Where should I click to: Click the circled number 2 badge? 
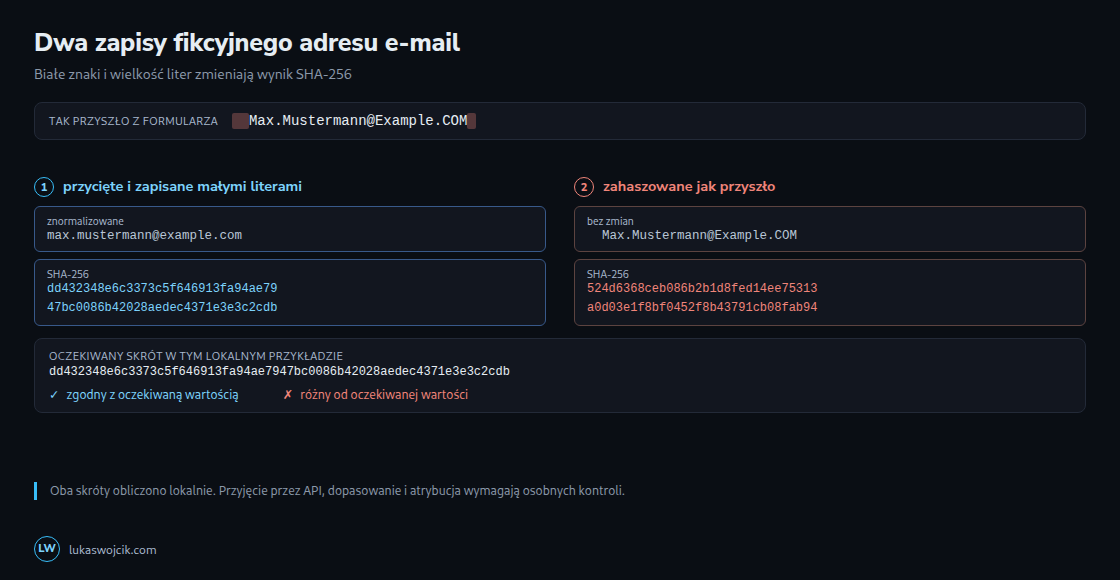coord(584,187)
